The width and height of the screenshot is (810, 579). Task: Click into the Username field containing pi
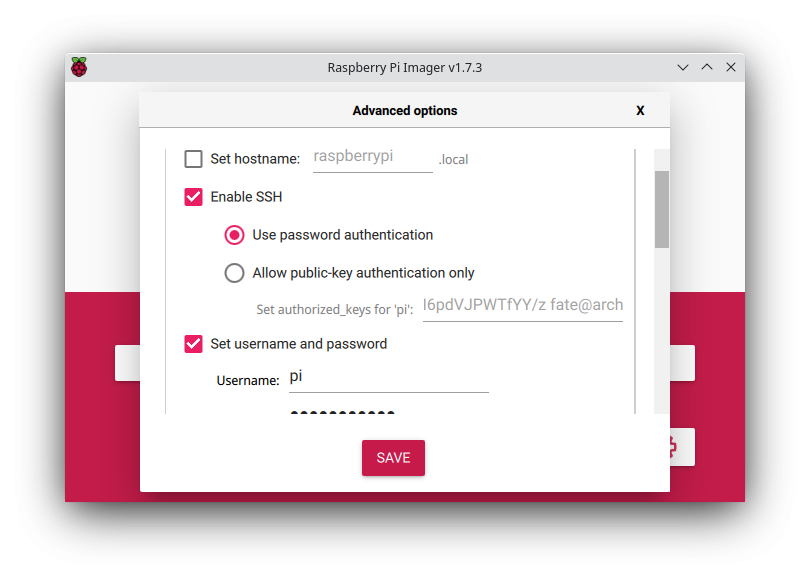click(x=388, y=379)
